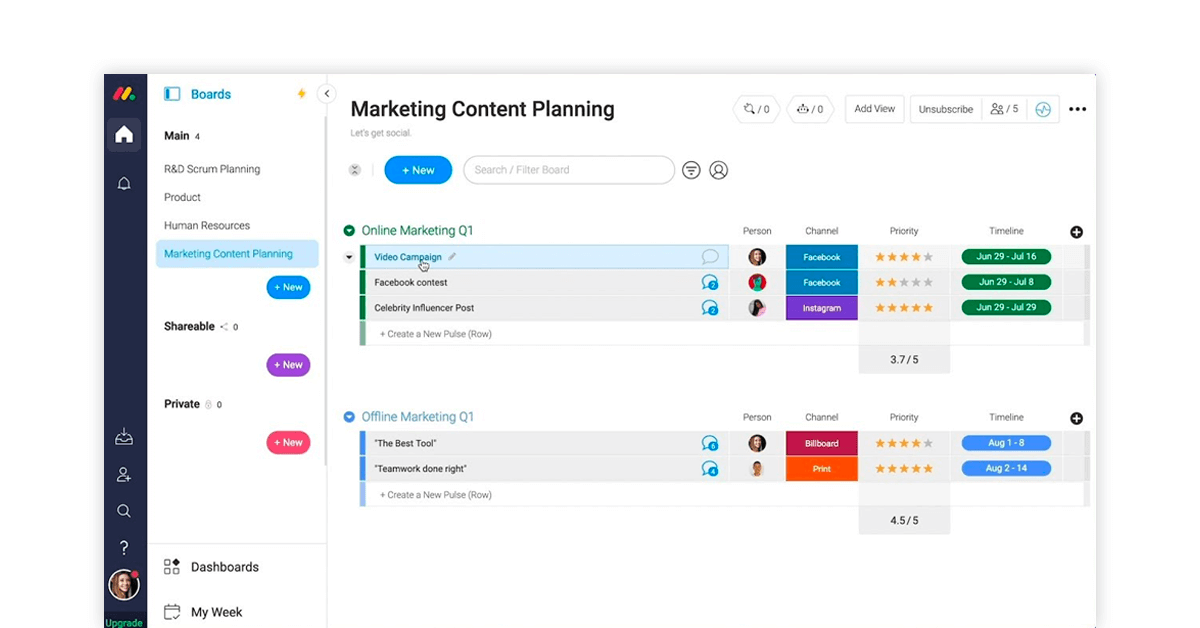Open My Week in the sidebar
Viewport: 1200px width, 628px height.
[x=204, y=612]
